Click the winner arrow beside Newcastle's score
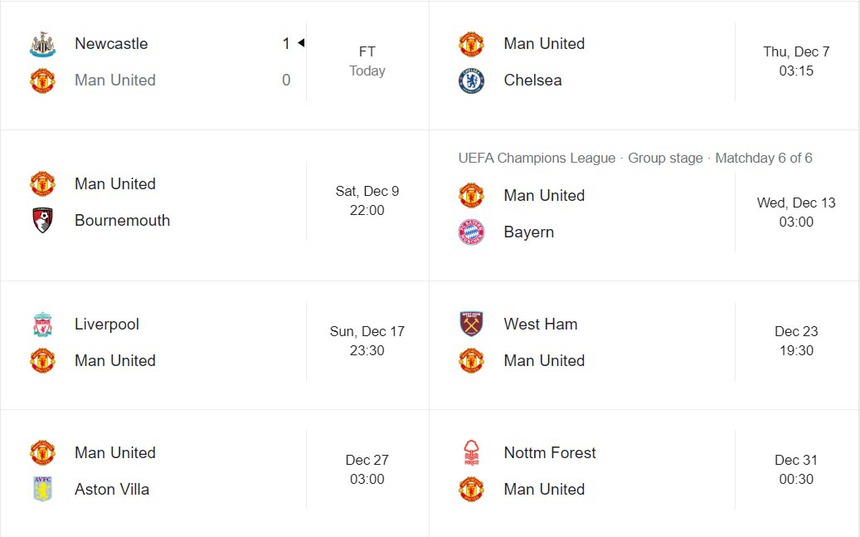Image resolution: width=860 pixels, height=537 pixels. [301, 43]
